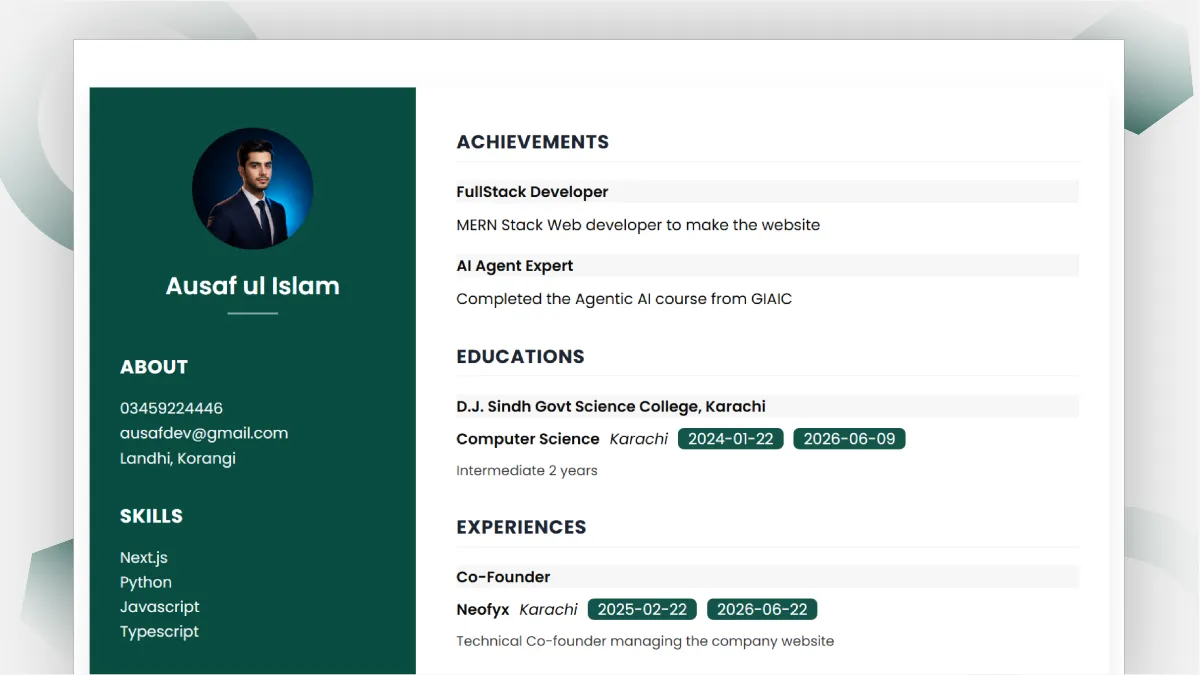Click the 2025-02-22 start date badge

[642, 609]
